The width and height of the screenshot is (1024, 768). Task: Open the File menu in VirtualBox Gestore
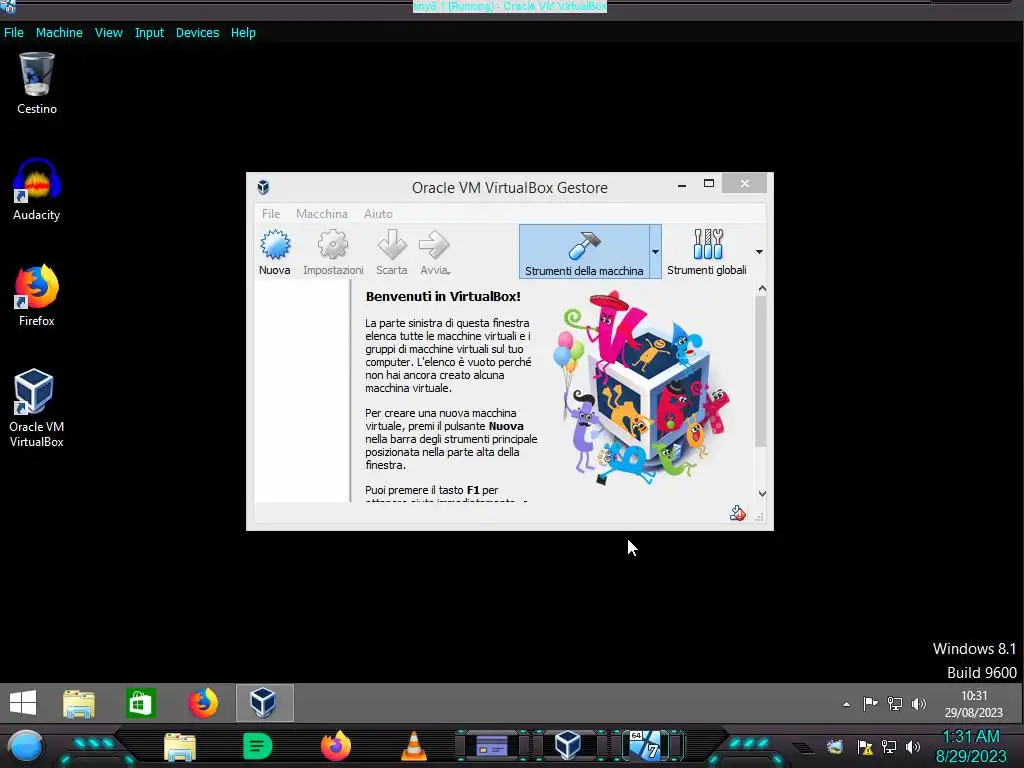(x=271, y=214)
